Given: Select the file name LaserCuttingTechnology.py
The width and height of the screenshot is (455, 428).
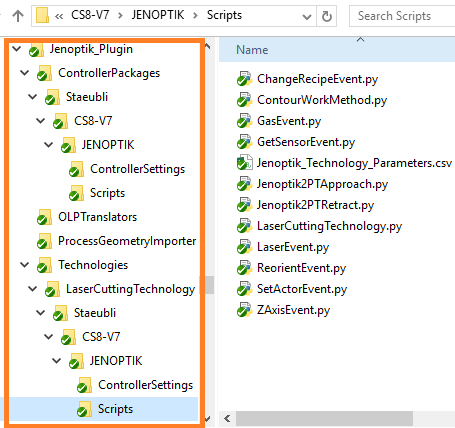Looking at the screenshot, I should (329, 226).
